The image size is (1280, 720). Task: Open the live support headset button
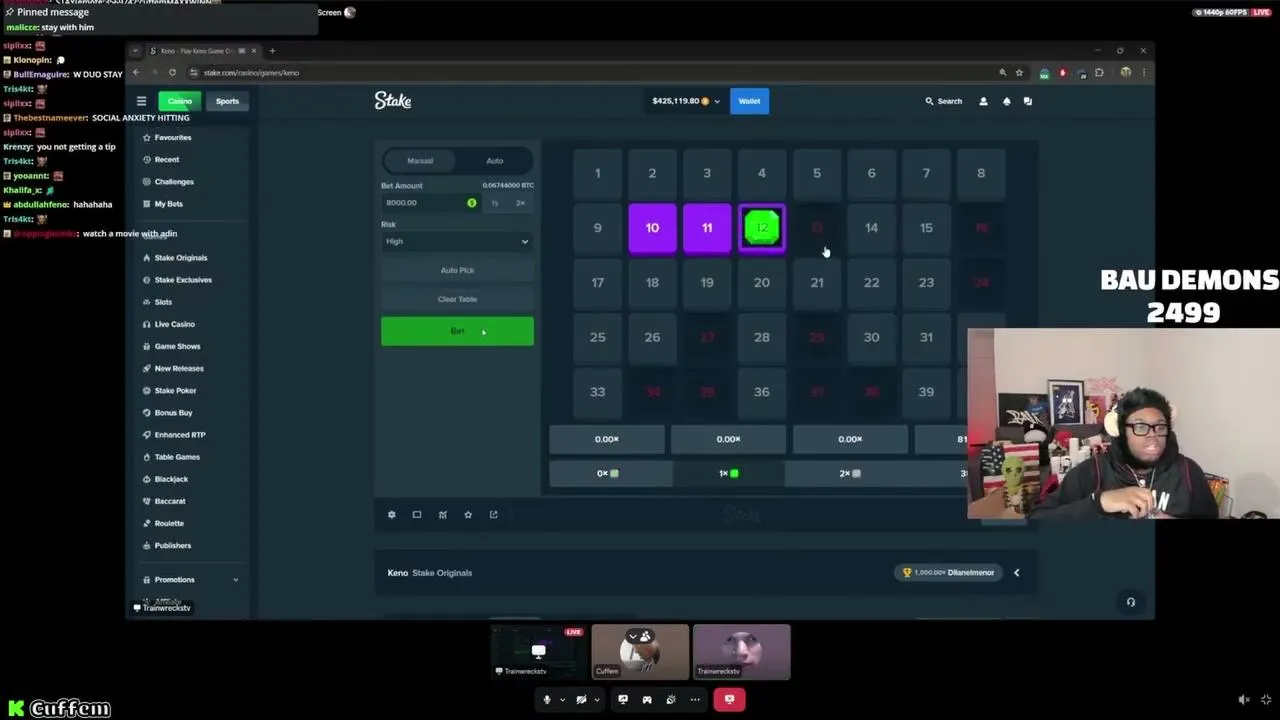pyautogui.click(x=1131, y=602)
